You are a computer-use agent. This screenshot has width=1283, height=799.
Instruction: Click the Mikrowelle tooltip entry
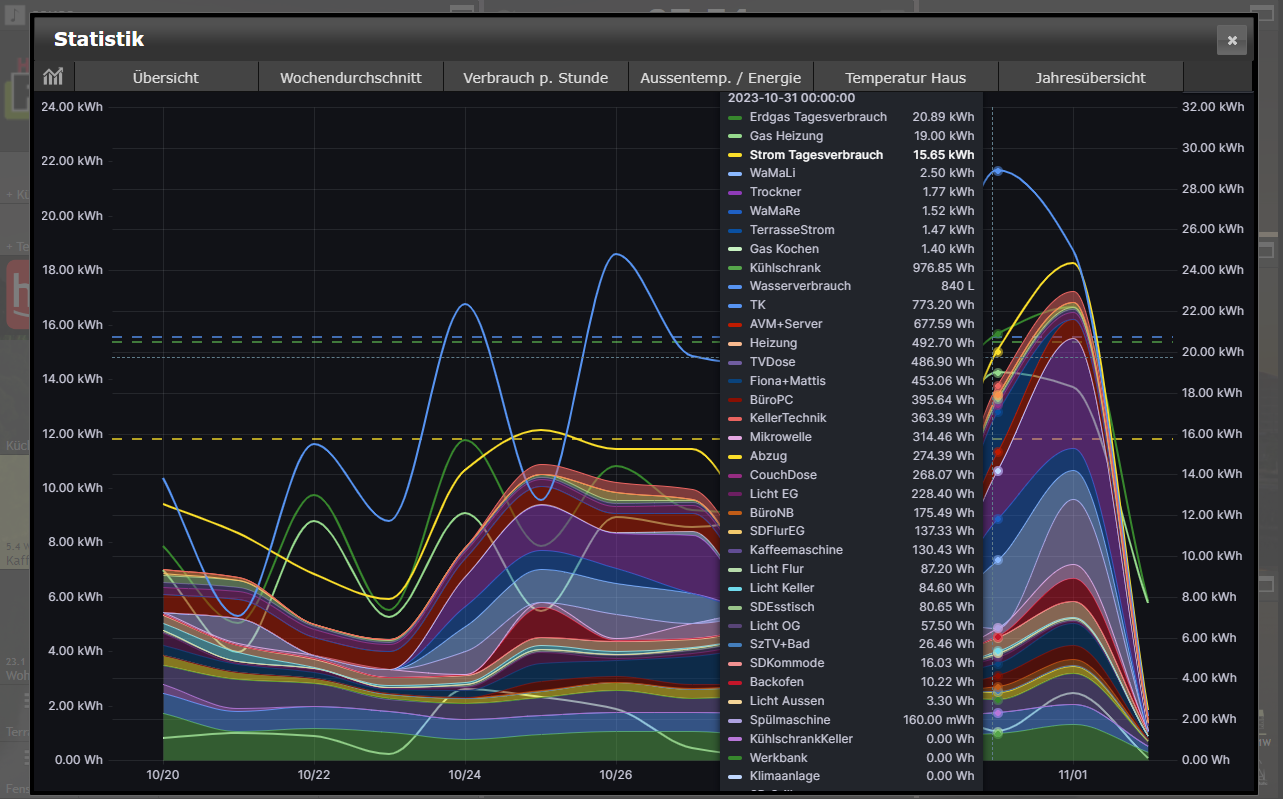pyautogui.click(x=851, y=437)
